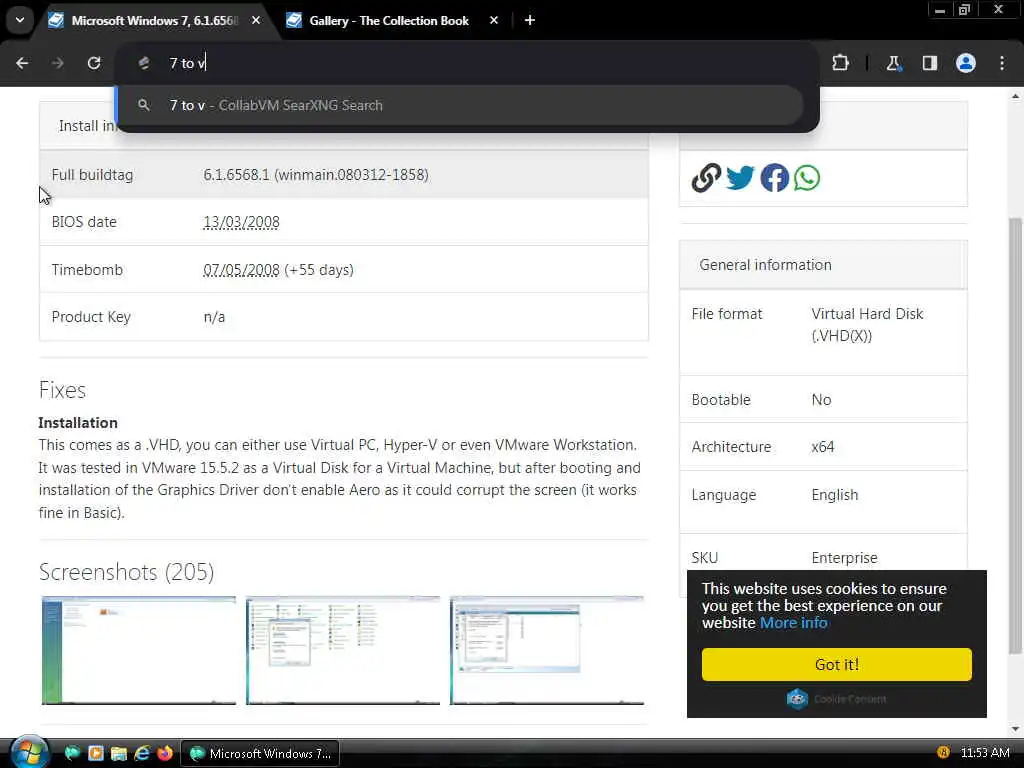Click the Timebomb date 07/05/2008
The height and width of the screenshot is (768, 1024).
pos(241,270)
